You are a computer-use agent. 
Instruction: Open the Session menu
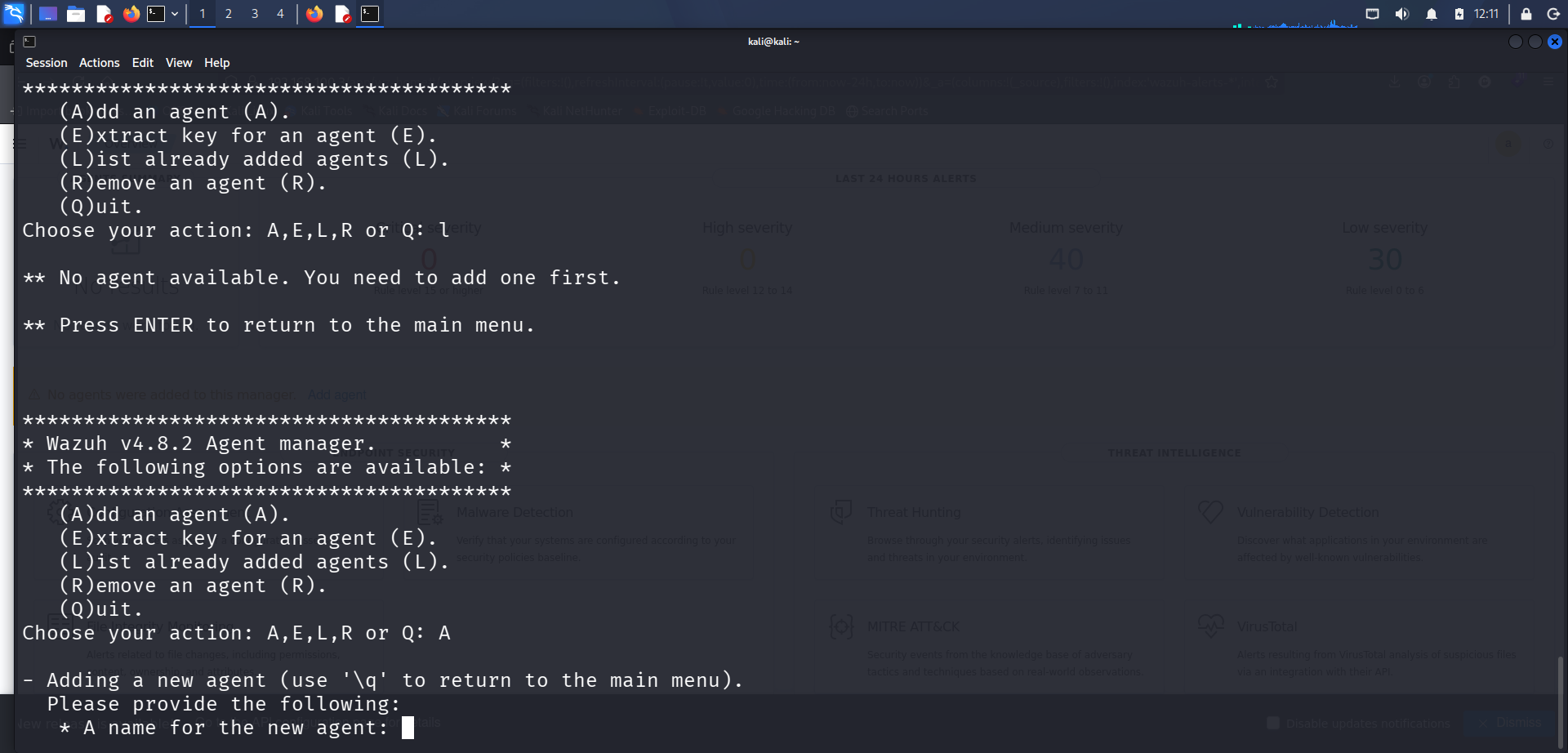click(47, 63)
